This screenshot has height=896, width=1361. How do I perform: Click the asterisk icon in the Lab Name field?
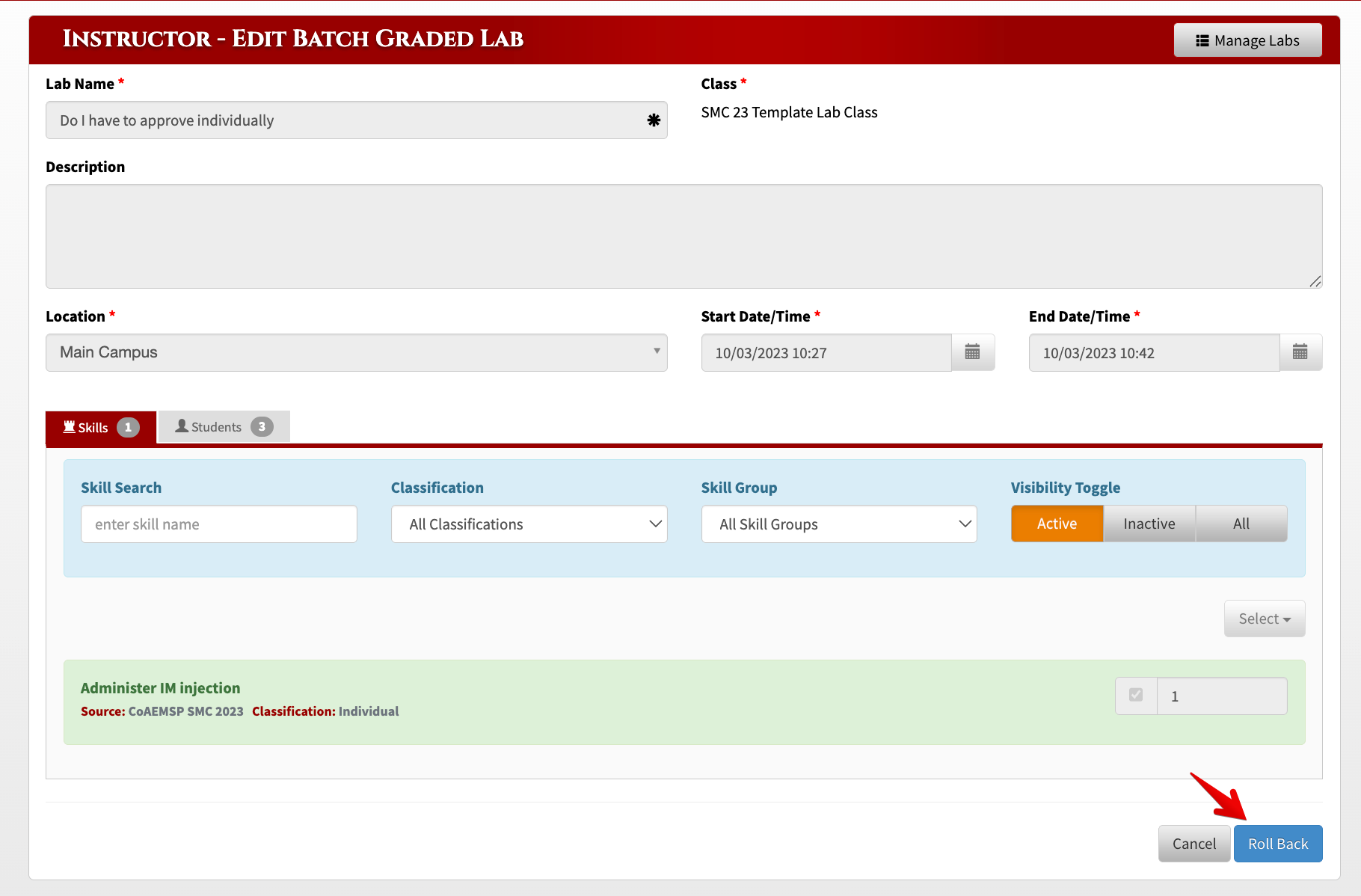653,120
